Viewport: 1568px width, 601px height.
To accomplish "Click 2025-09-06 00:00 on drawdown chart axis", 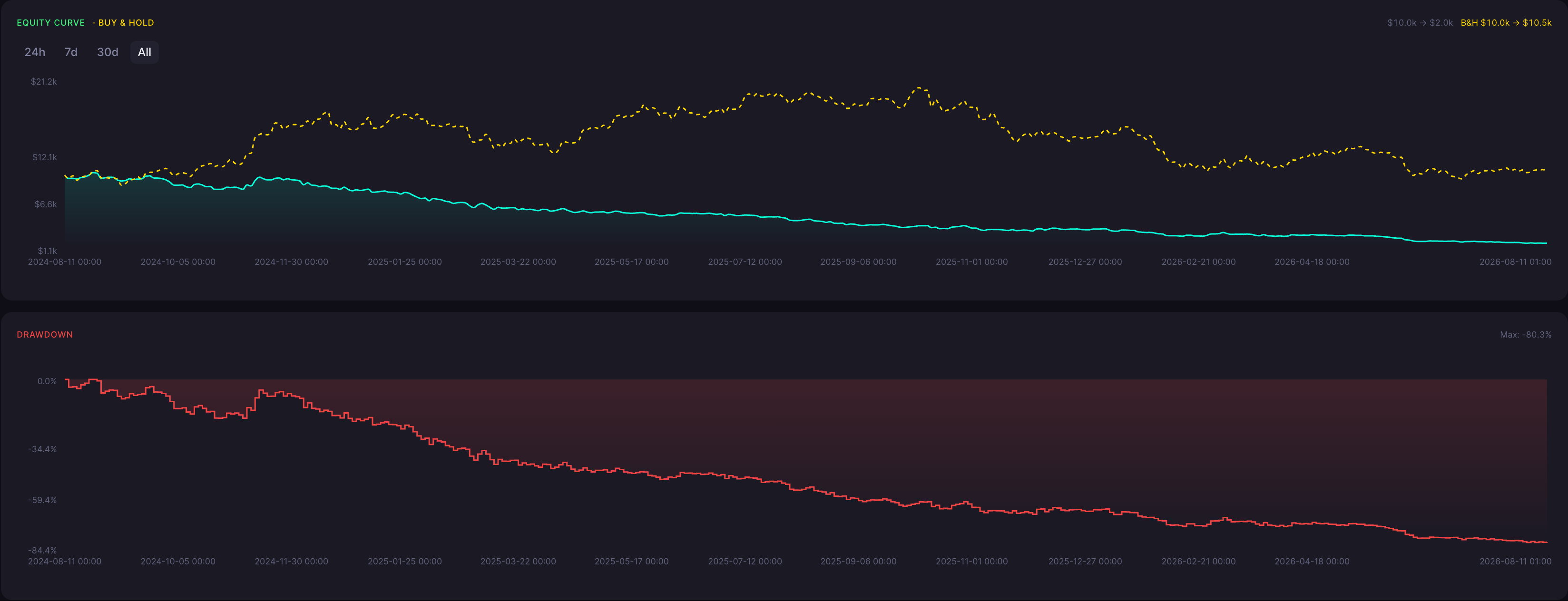I will (858, 562).
